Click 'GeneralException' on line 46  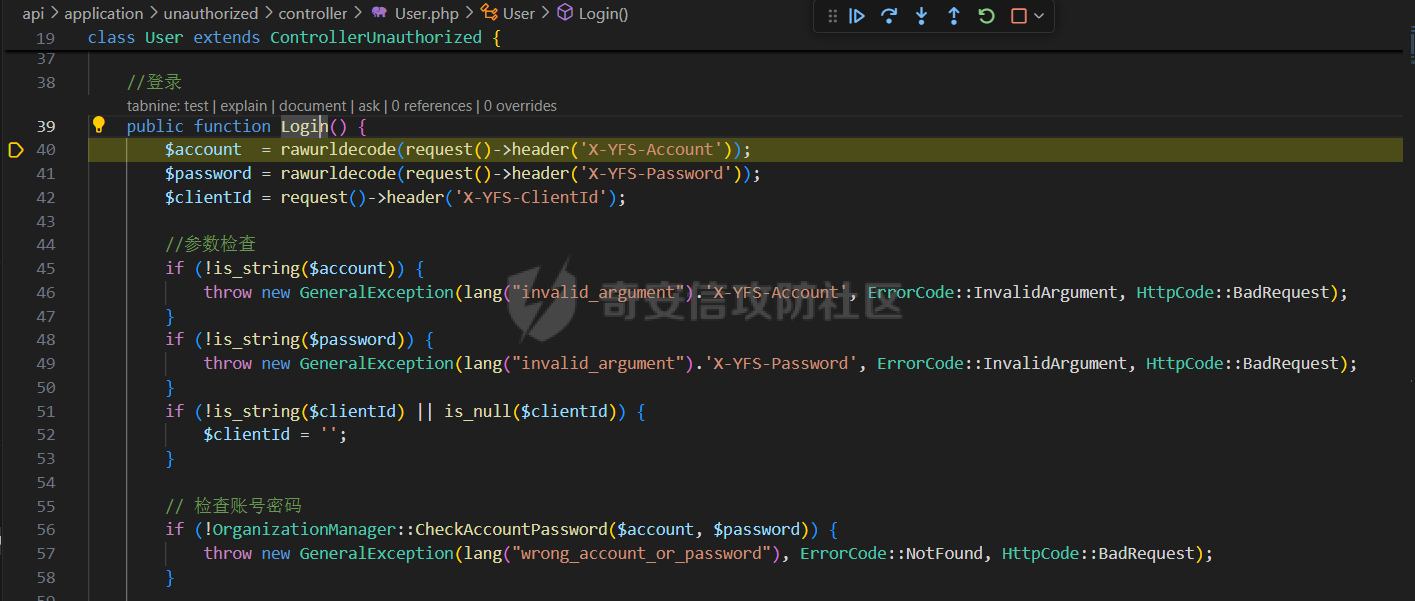pos(376,293)
